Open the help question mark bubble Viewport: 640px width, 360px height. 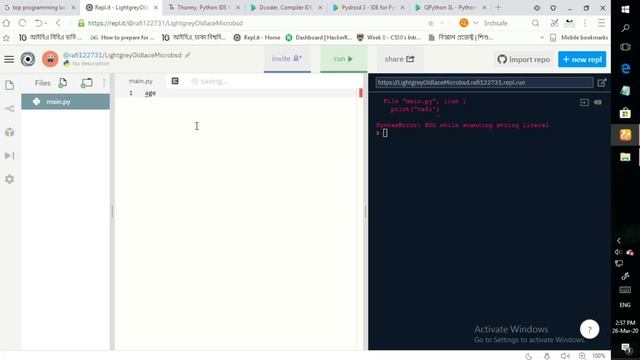pos(589,329)
